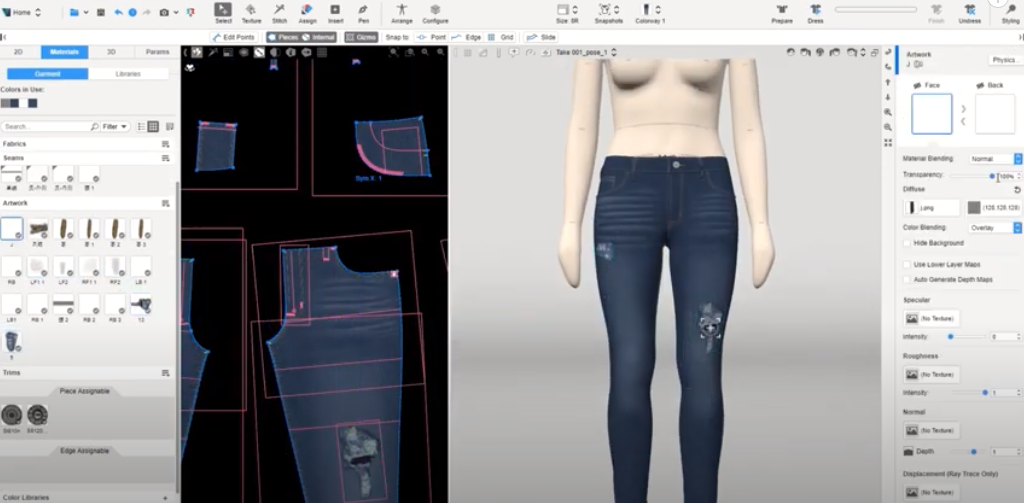Open the Filter dropdown in materials
The height and width of the screenshot is (503, 1024).
point(115,127)
